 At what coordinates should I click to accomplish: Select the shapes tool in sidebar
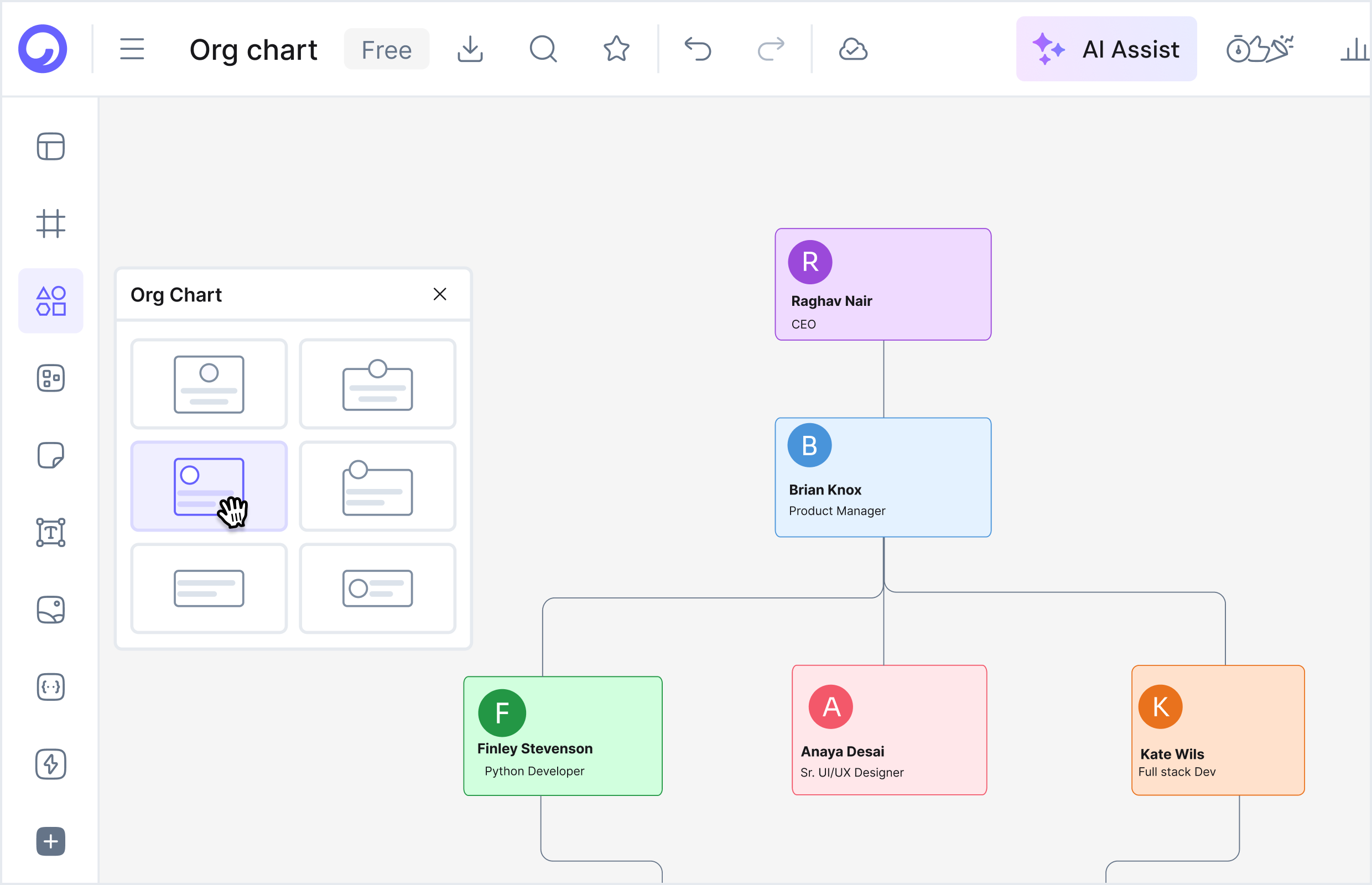tap(50, 300)
